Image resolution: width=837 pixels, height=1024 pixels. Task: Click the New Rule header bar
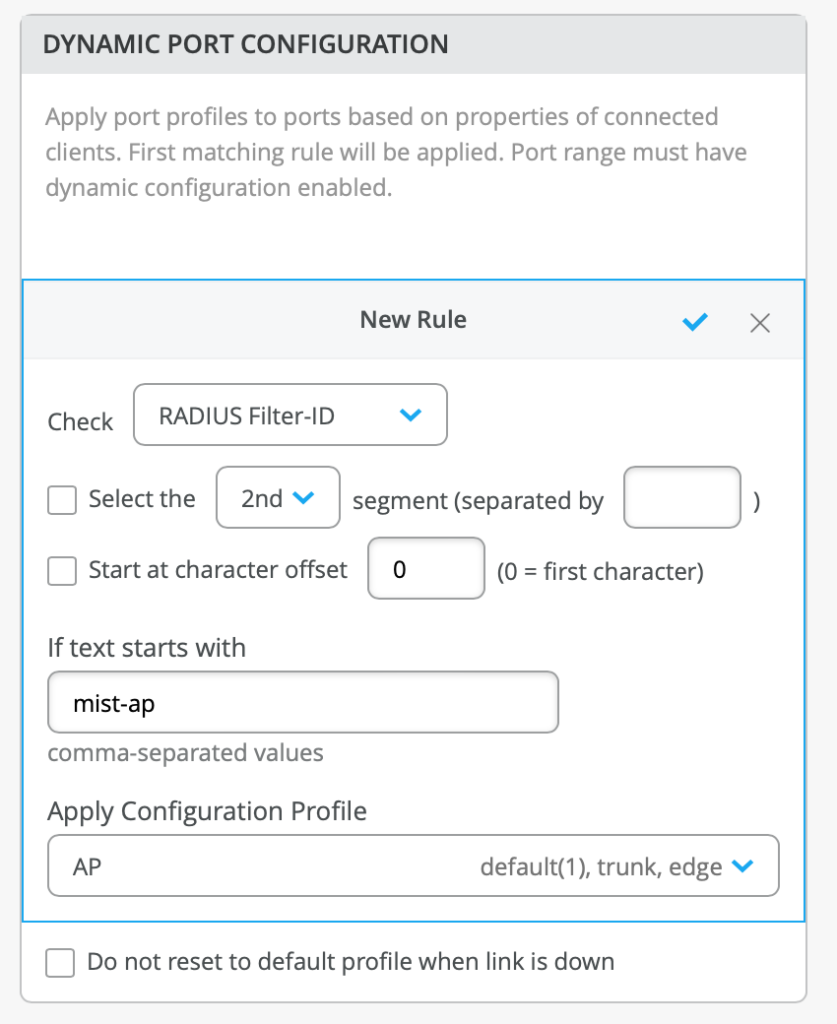pyautogui.click(x=412, y=320)
